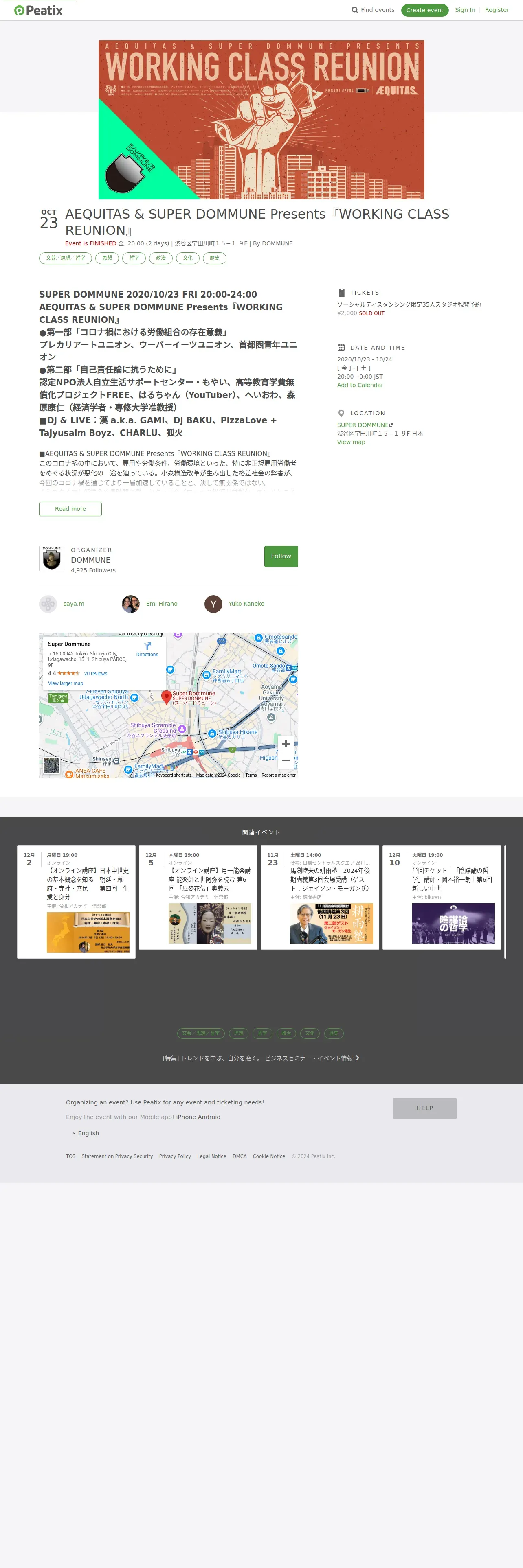Click Add to Calendar link
Screen dimensions: 523x1568
click(360, 385)
